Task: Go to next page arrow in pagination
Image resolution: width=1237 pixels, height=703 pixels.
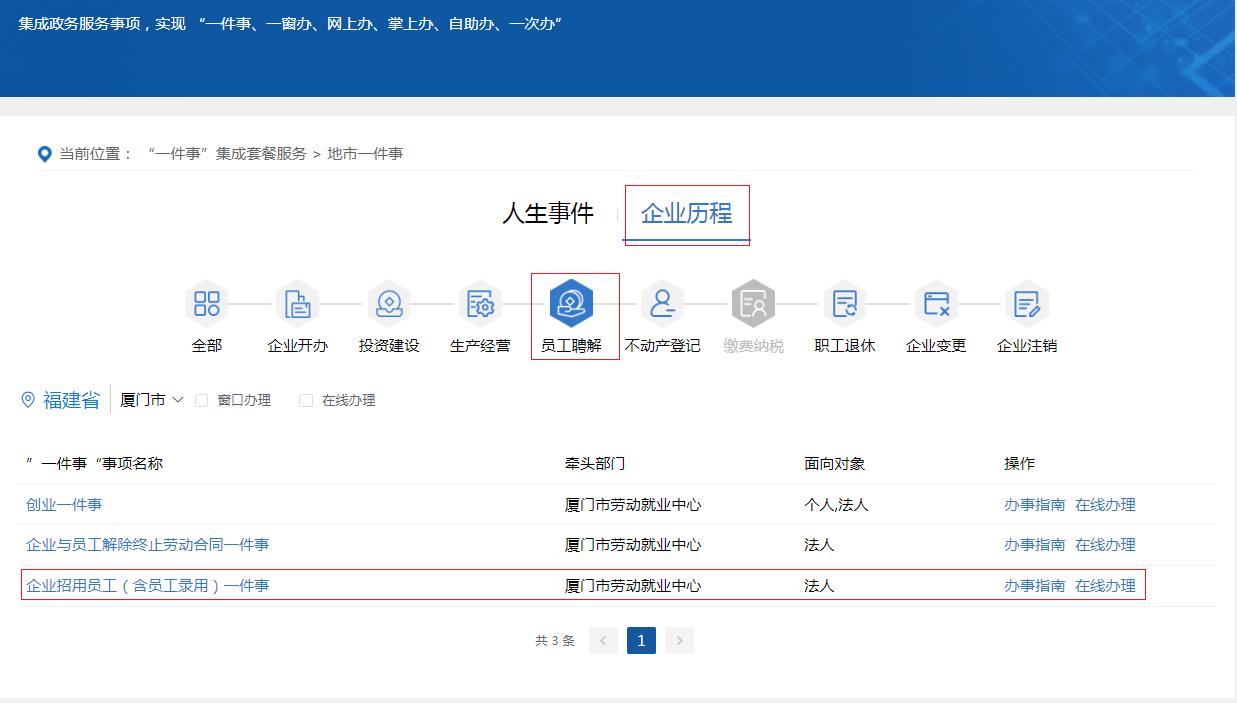Action: pos(679,641)
